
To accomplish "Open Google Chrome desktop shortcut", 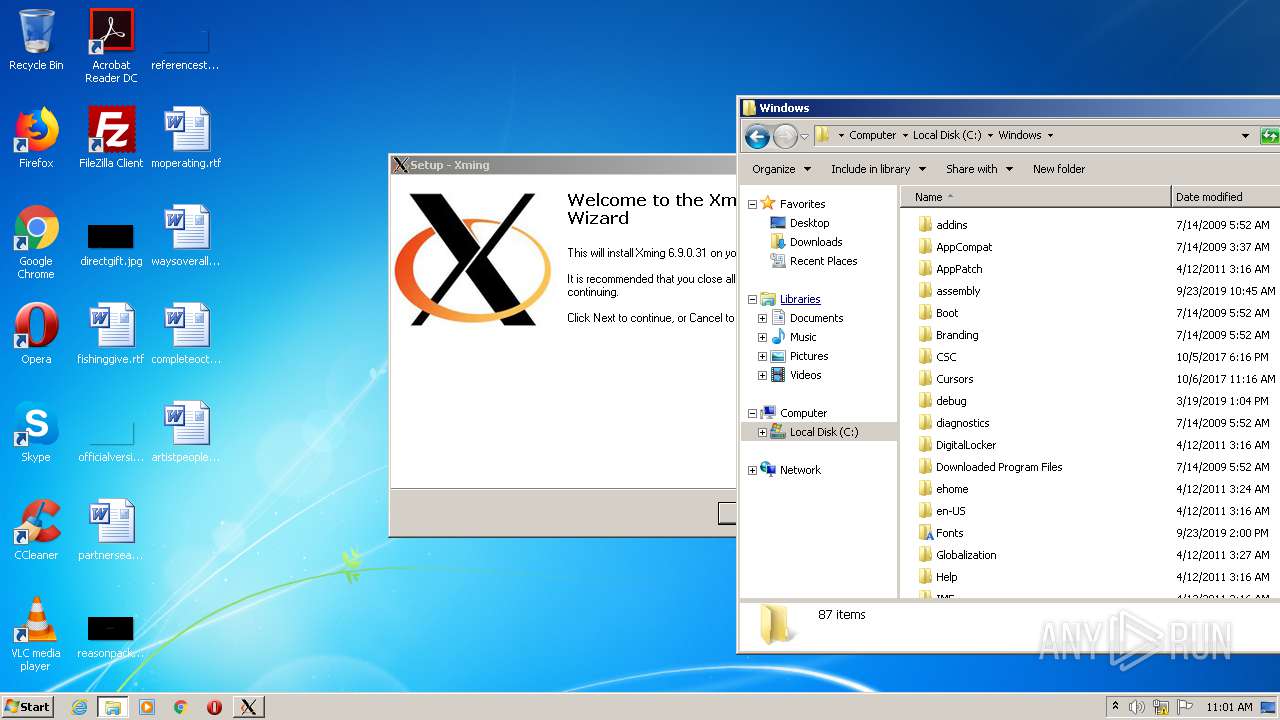I will pyautogui.click(x=36, y=242).
